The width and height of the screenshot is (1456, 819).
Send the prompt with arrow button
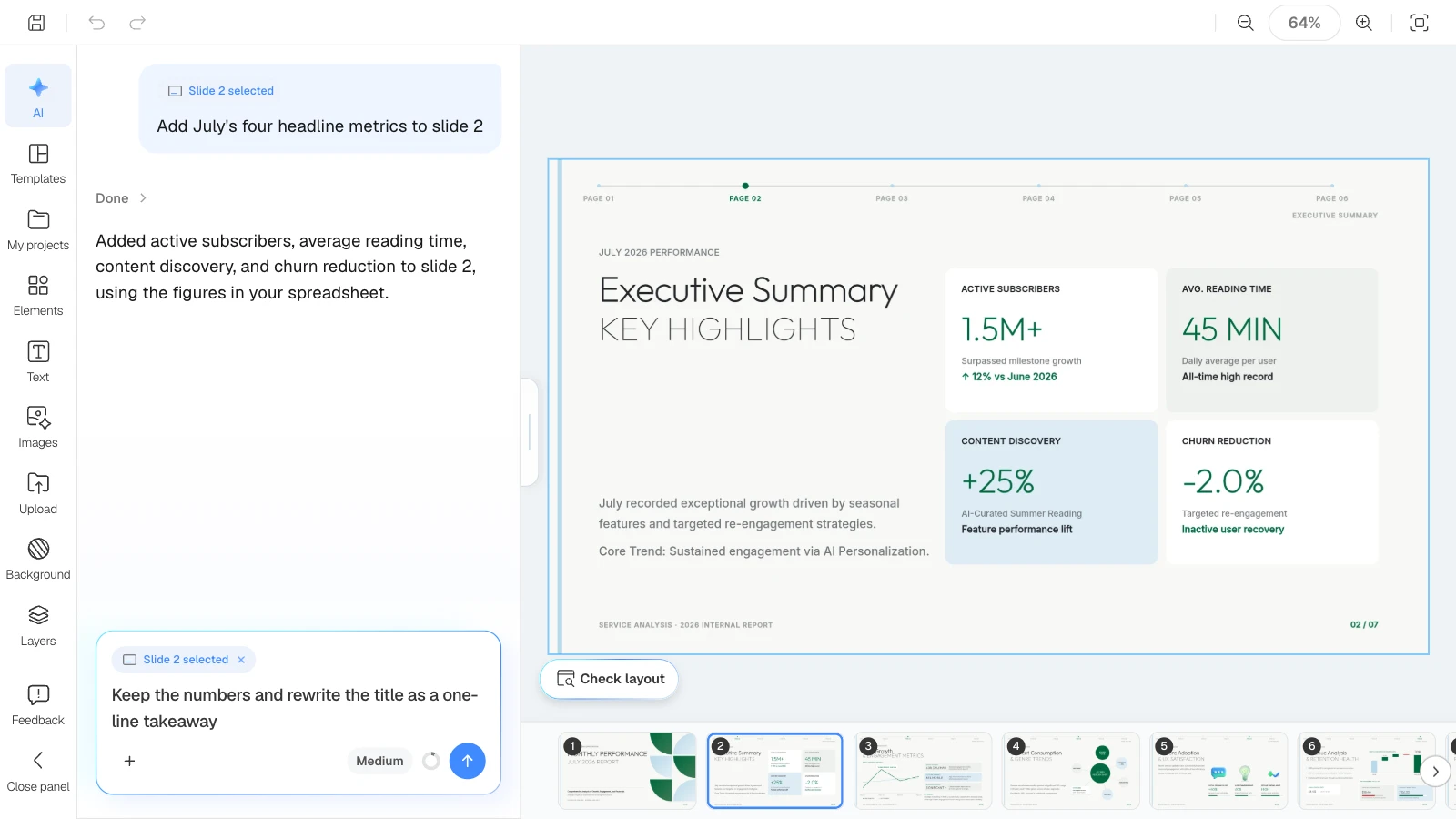tap(467, 761)
